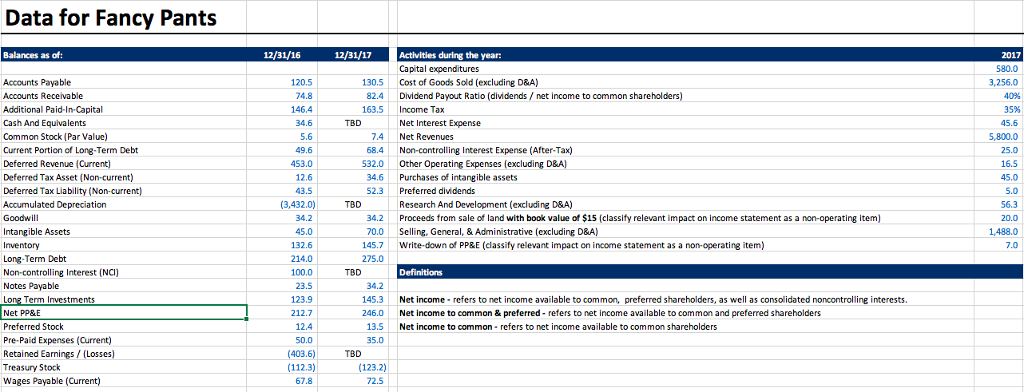1024x392 pixels.
Task: Click the 'Net income to common & preferred' definition
Action: (x=685, y=313)
